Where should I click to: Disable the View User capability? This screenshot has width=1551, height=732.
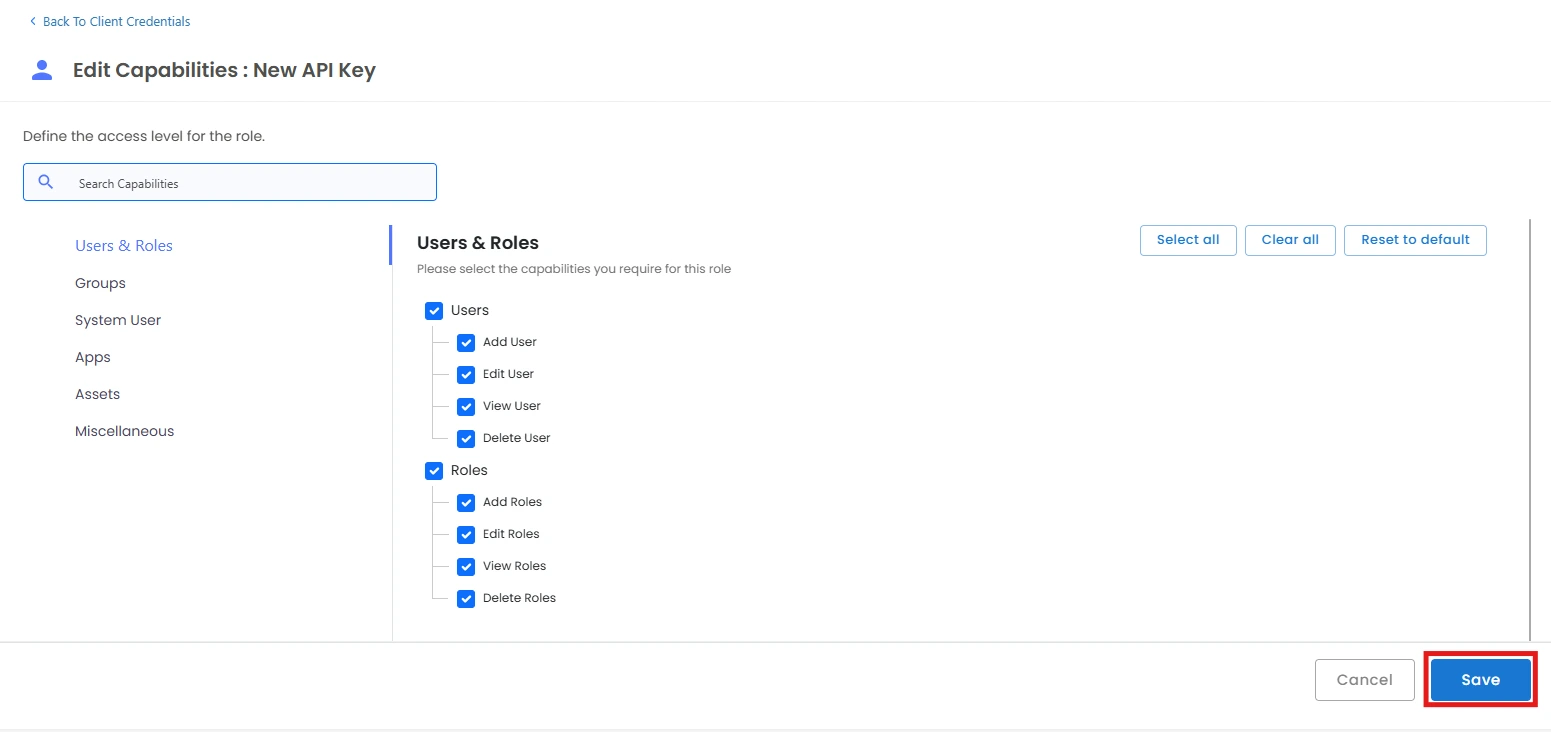466,406
